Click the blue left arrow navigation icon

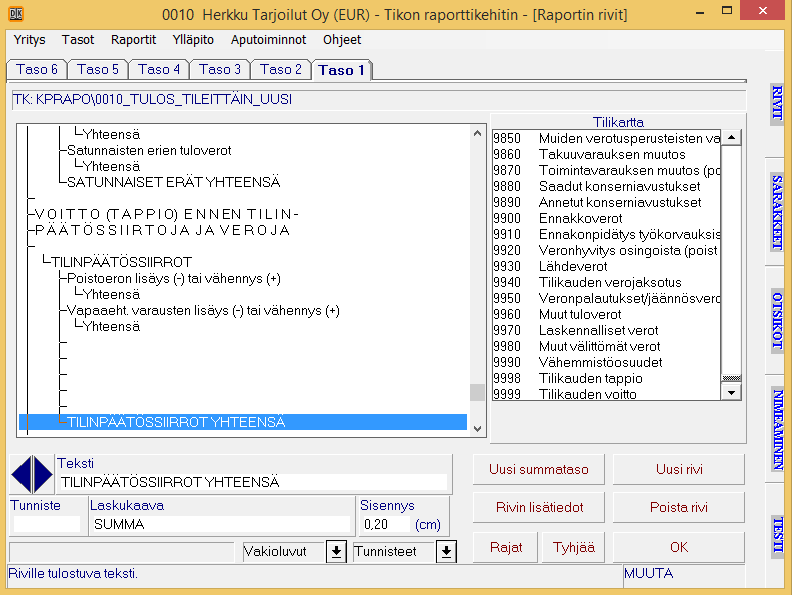point(21,474)
